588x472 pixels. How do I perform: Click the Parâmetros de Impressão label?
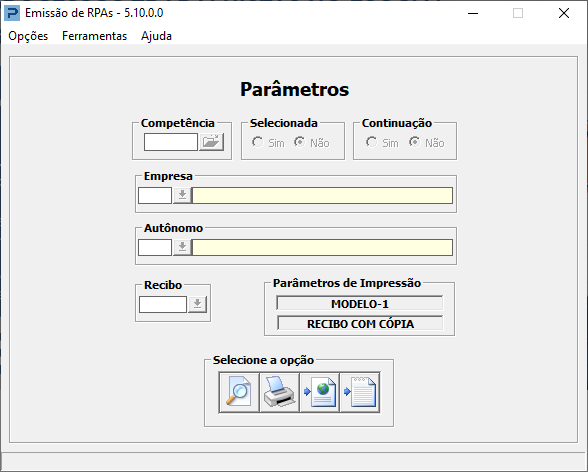[x=347, y=283]
